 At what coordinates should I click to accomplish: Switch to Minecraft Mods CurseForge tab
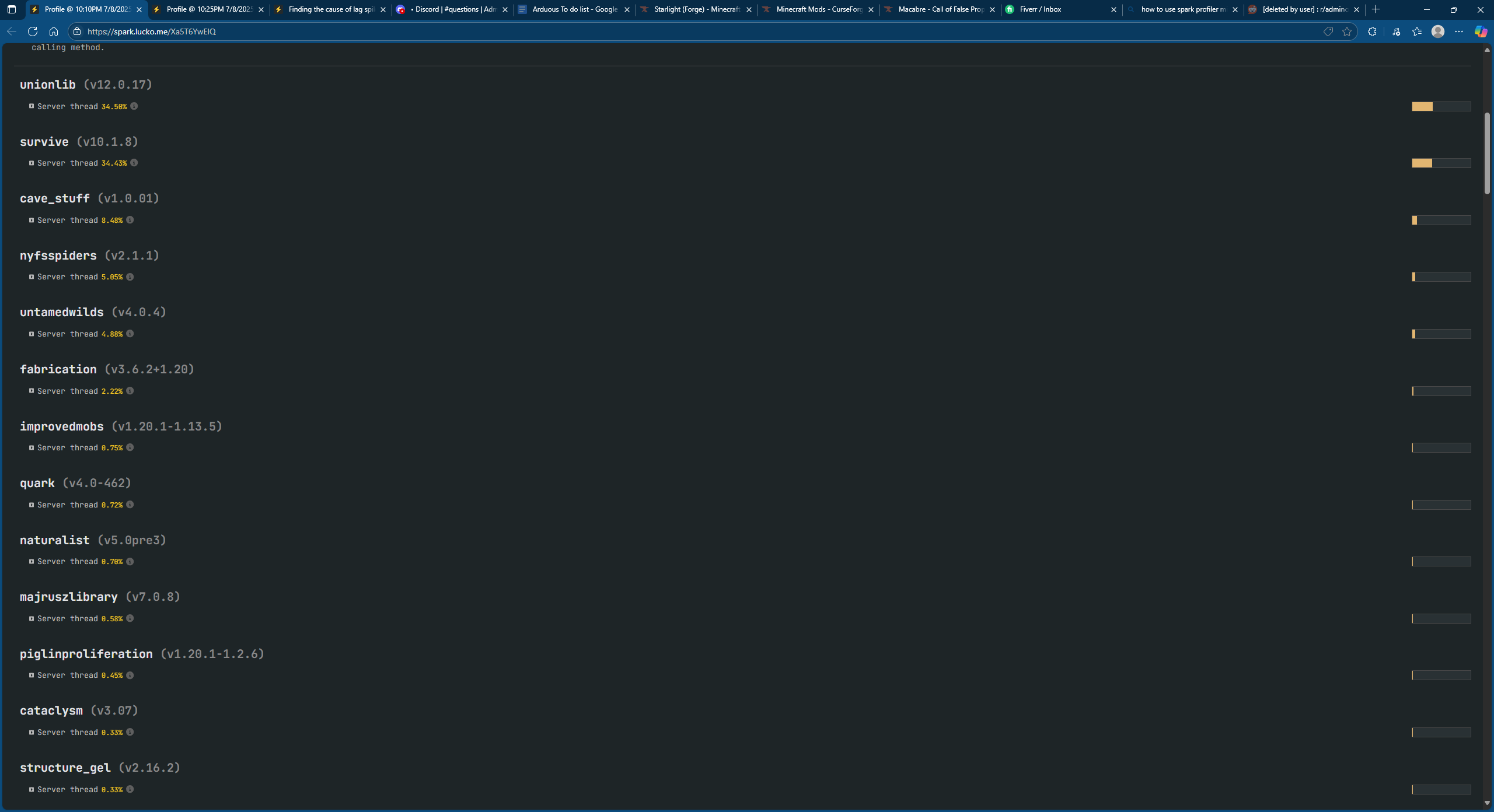click(818, 9)
